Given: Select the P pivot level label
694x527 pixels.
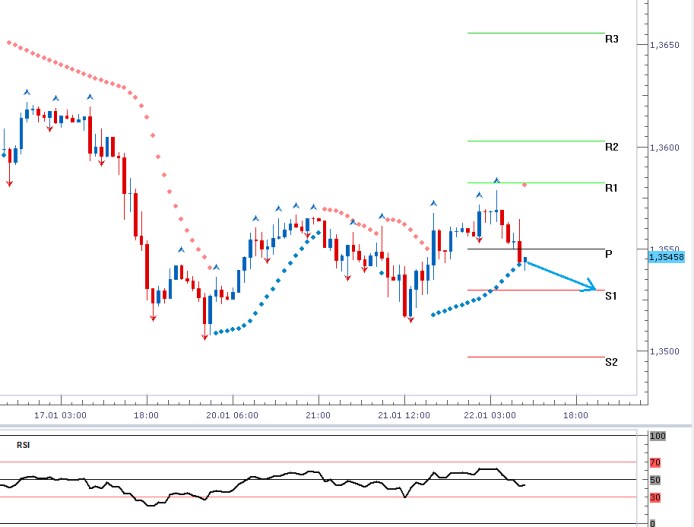Looking at the screenshot, I should [609, 254].
